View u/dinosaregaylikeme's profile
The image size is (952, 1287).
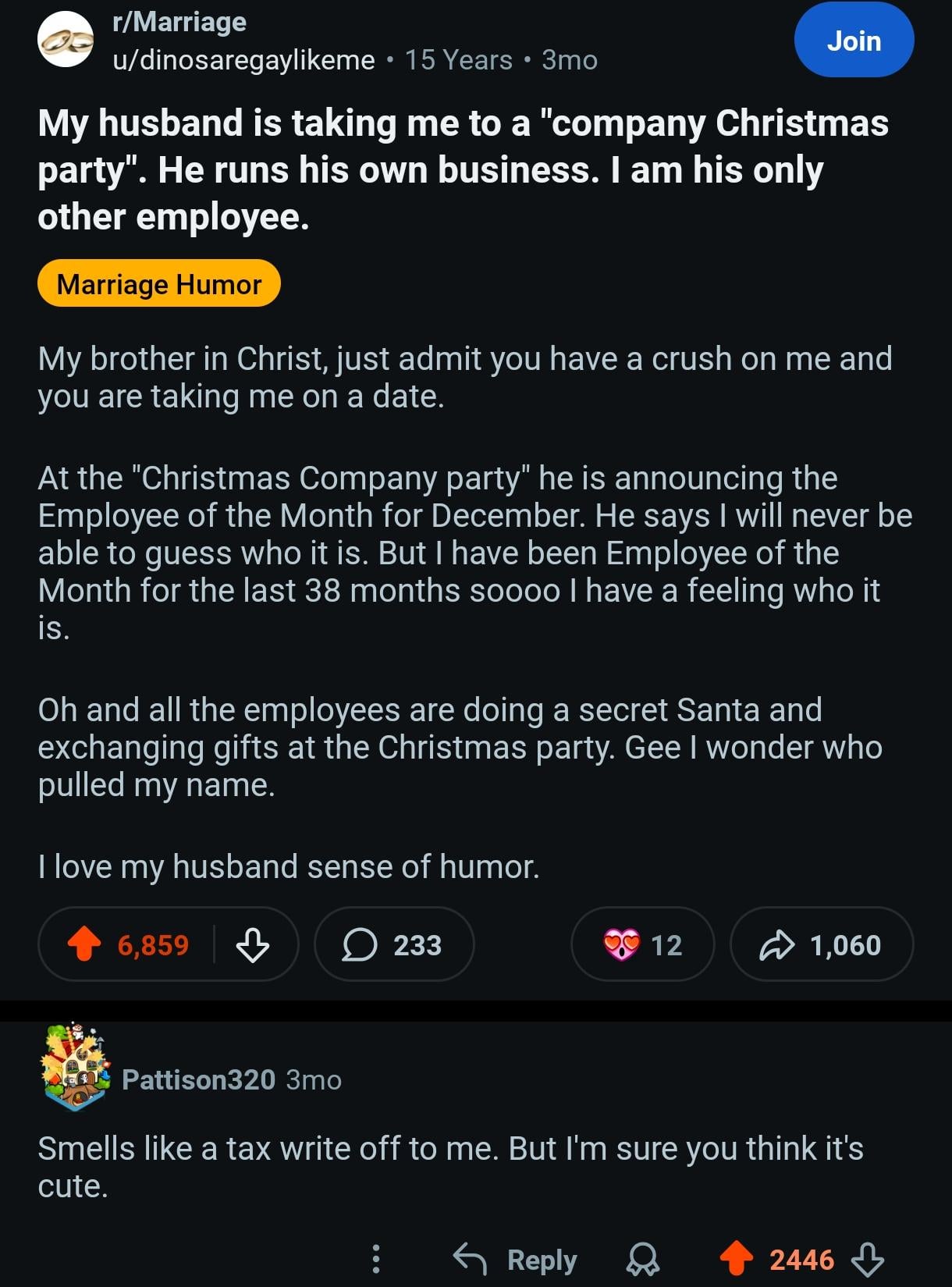(x=243, y=60)
